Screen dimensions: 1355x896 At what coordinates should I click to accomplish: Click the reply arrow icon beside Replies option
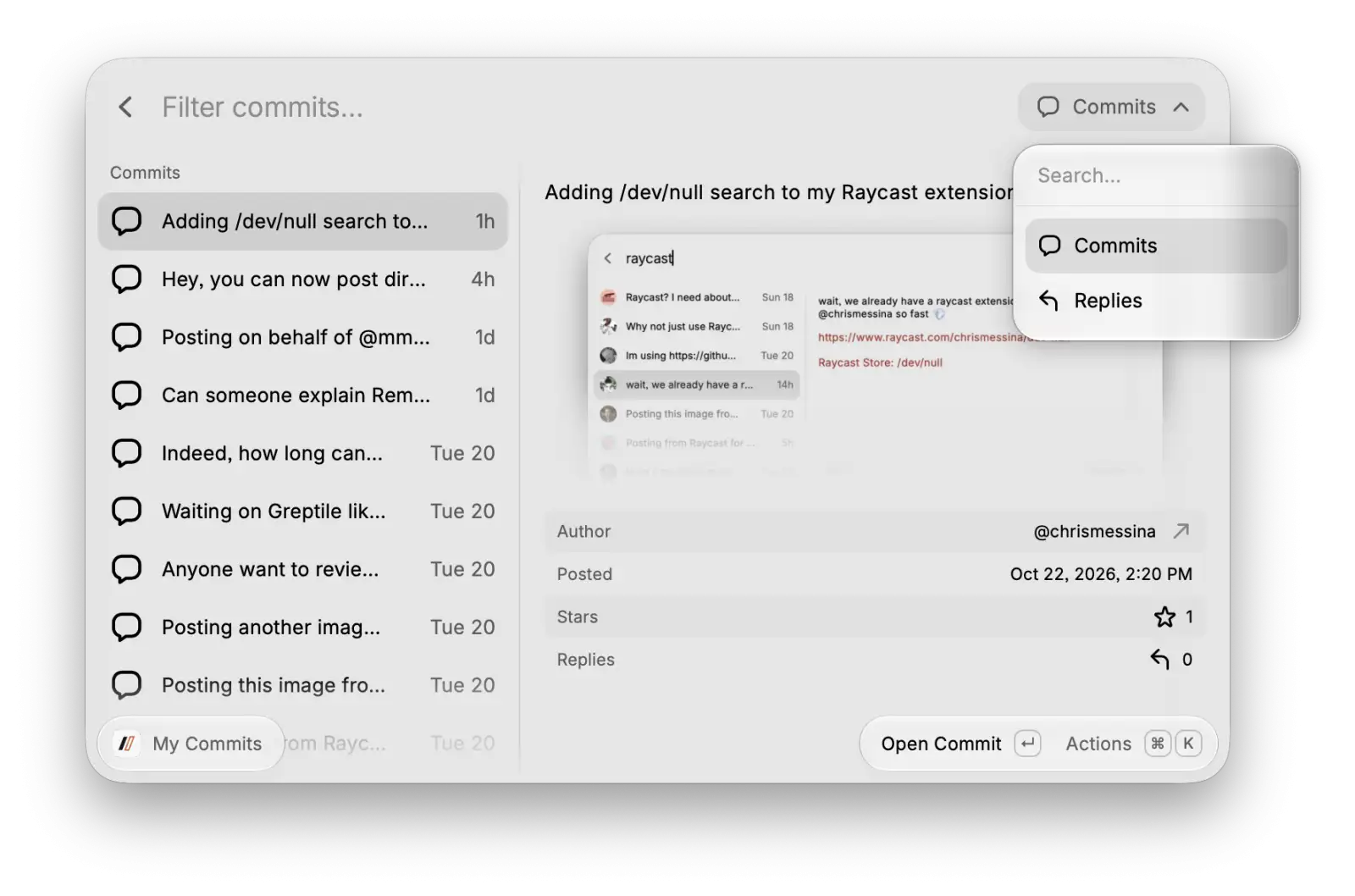pyautogui.click(x=1049, y=301)
